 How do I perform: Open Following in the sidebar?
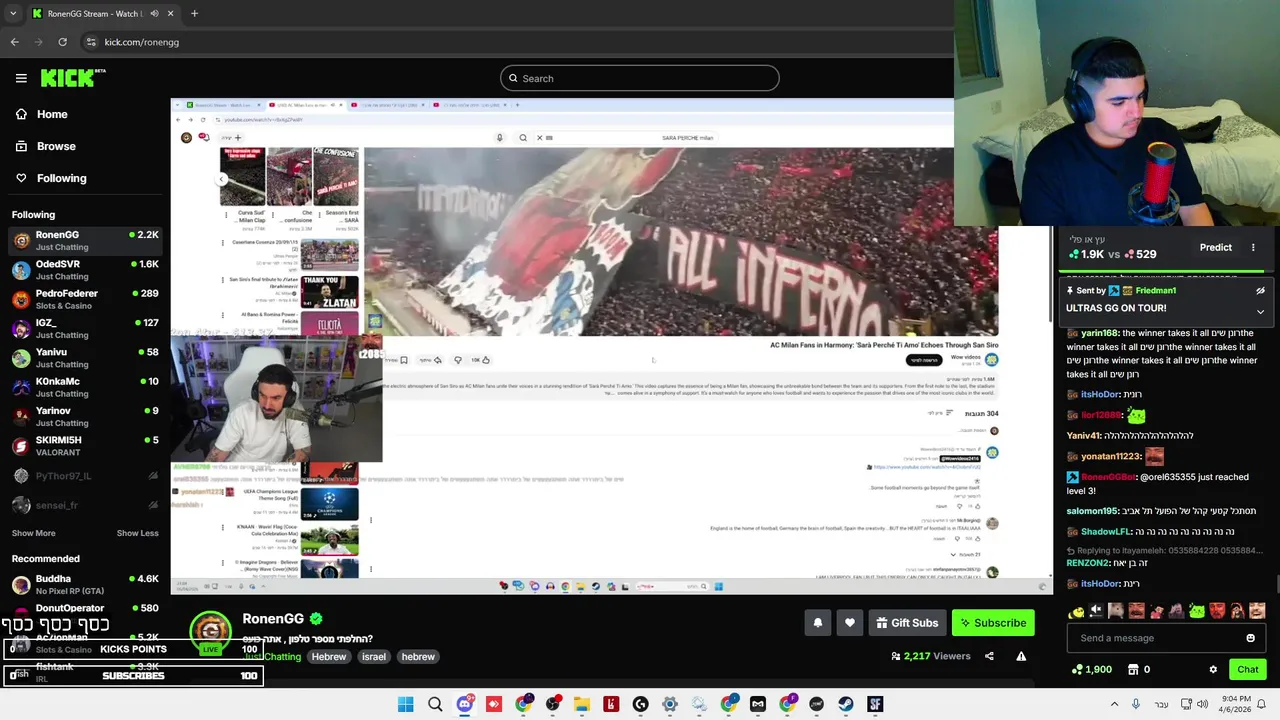(x=50, y=178)
